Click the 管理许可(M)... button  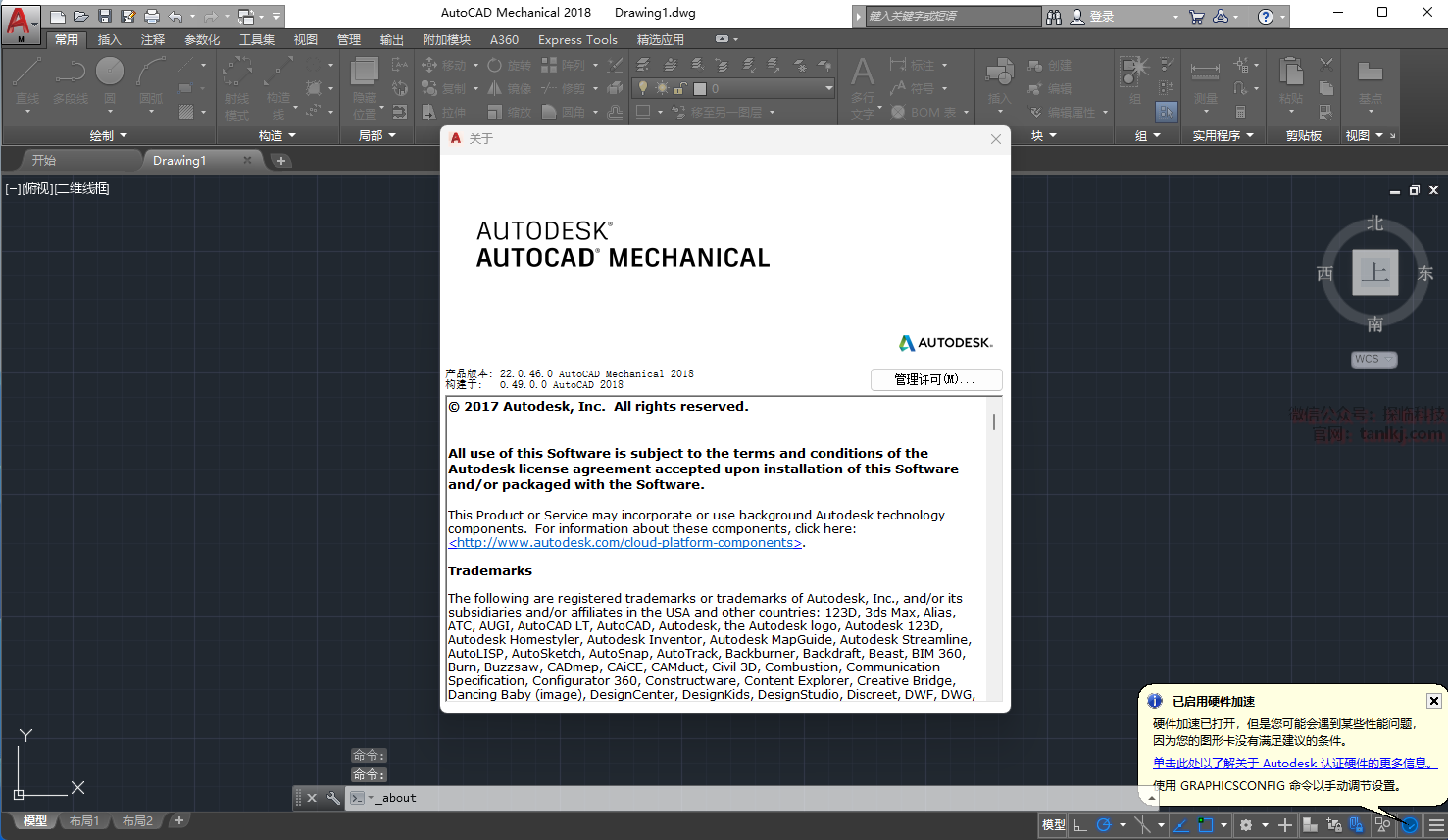tap(935, 379)
